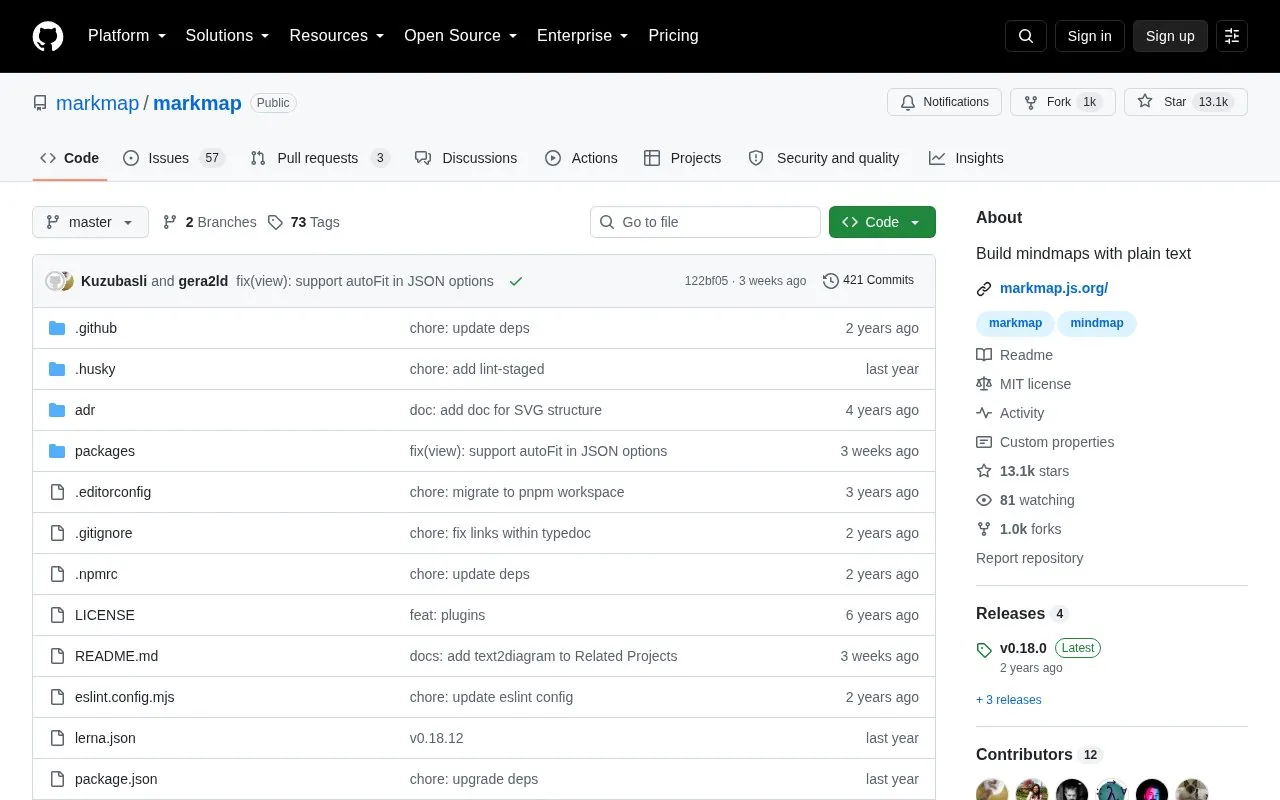Open the Security and quality tab

(x=824, y=158)
